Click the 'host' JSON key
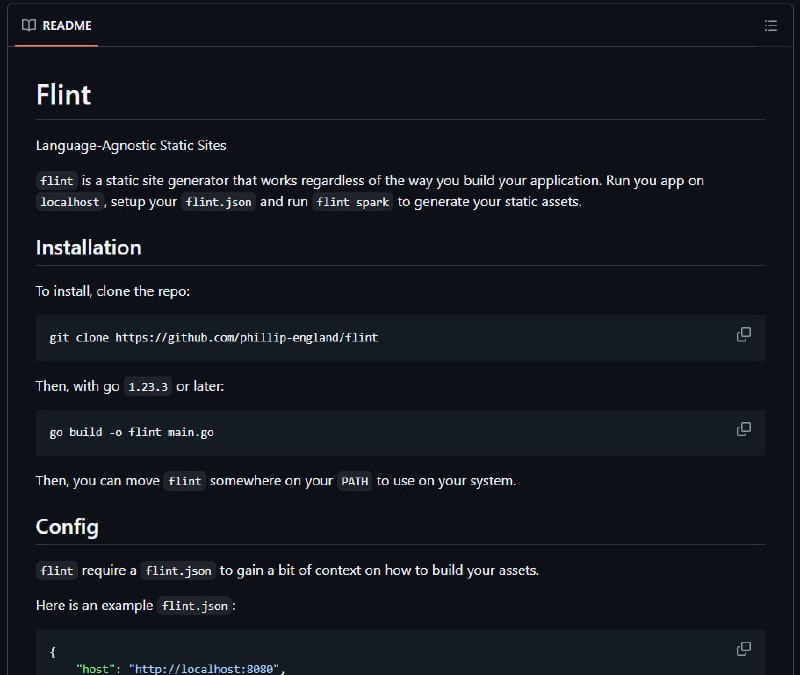 click(x=95, y=669)
